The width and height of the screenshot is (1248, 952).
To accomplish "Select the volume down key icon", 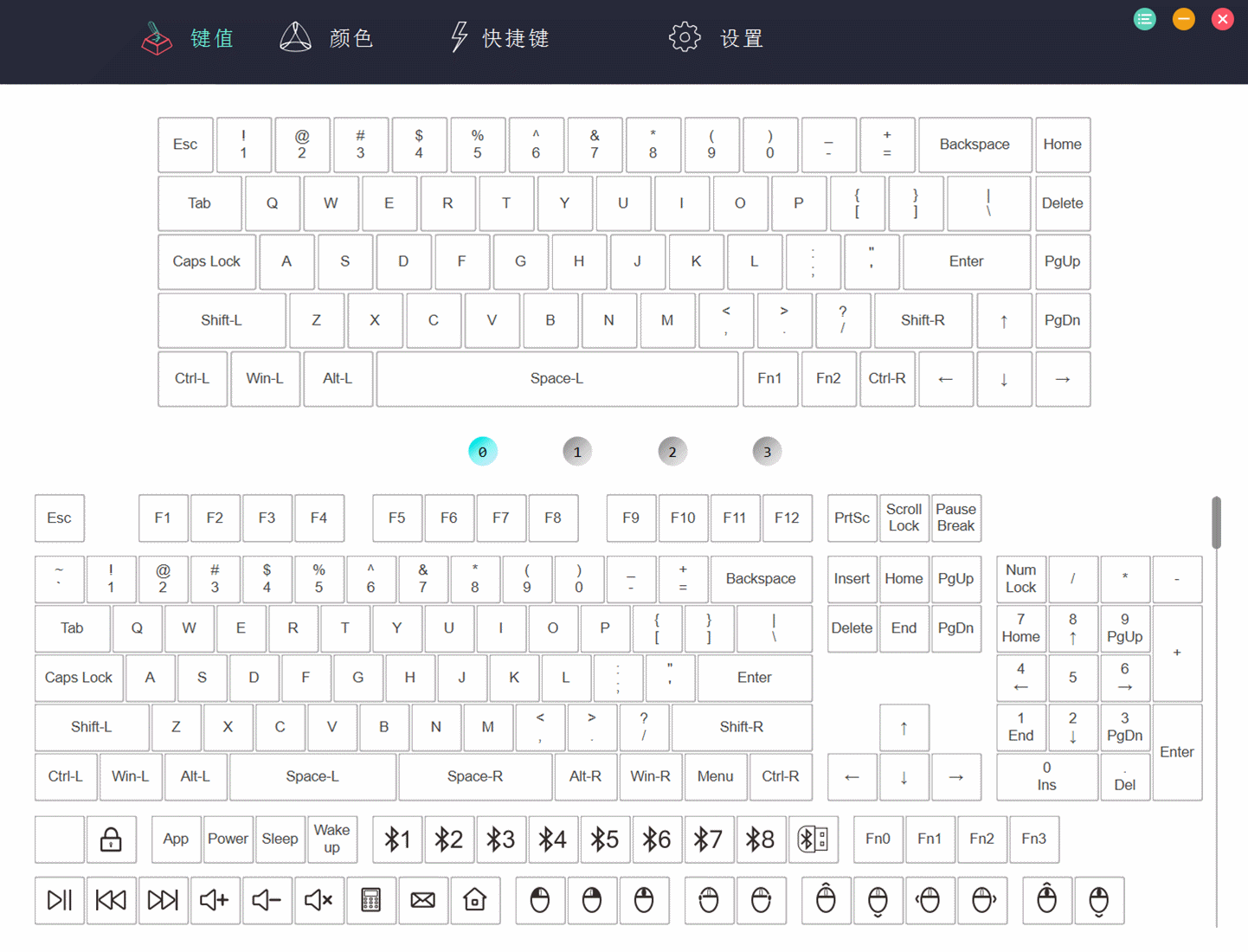I will click(x=267, y=900).
